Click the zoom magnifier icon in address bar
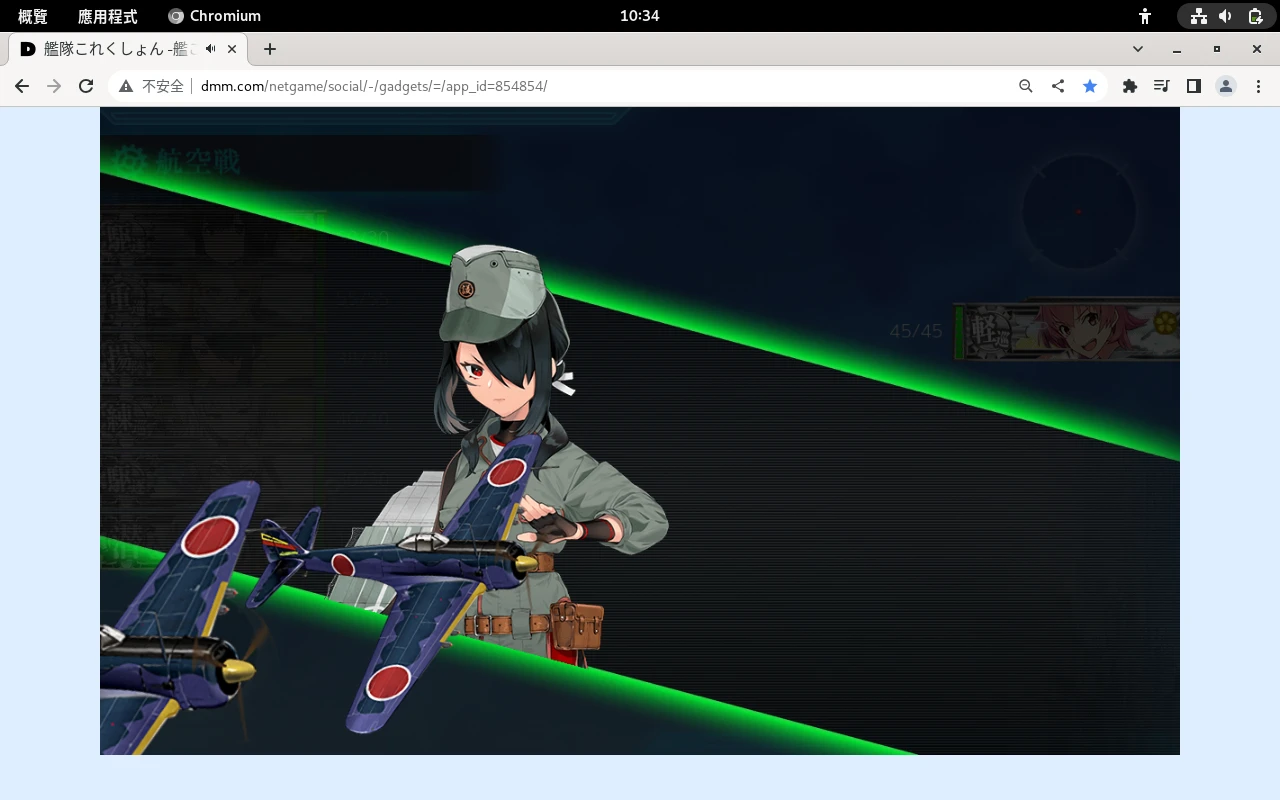This screenshot has height=800, width=1280. (x=1025, y=86)
